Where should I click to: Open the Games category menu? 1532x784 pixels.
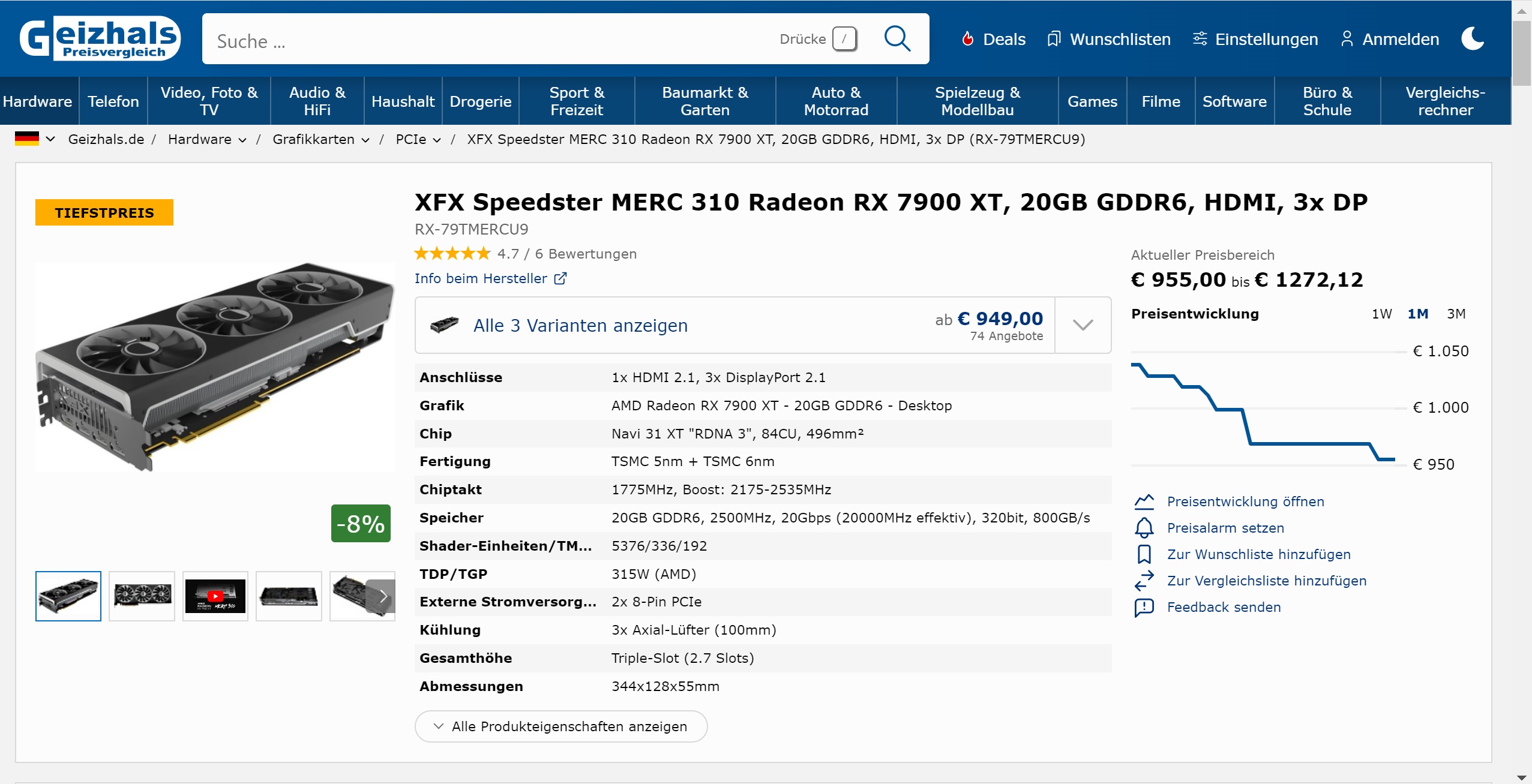coord(1092,101)
